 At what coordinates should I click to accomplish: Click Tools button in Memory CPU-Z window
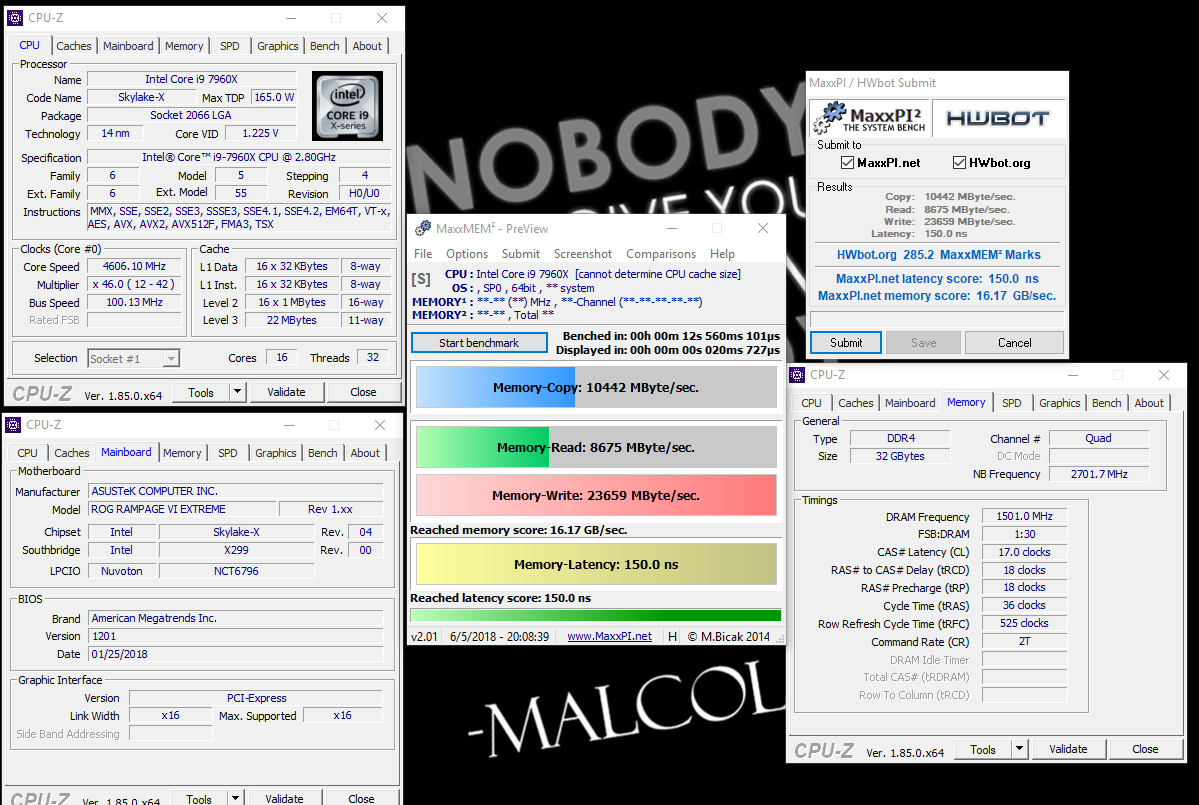point(983,749)
